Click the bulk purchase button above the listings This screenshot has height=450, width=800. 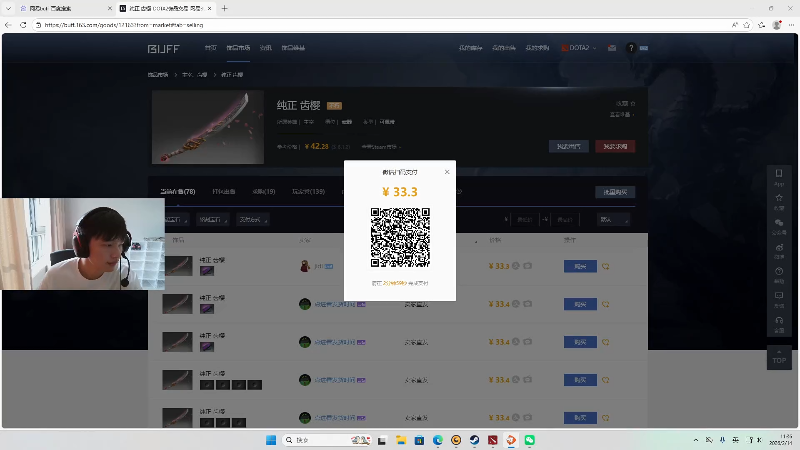(615, 192)
